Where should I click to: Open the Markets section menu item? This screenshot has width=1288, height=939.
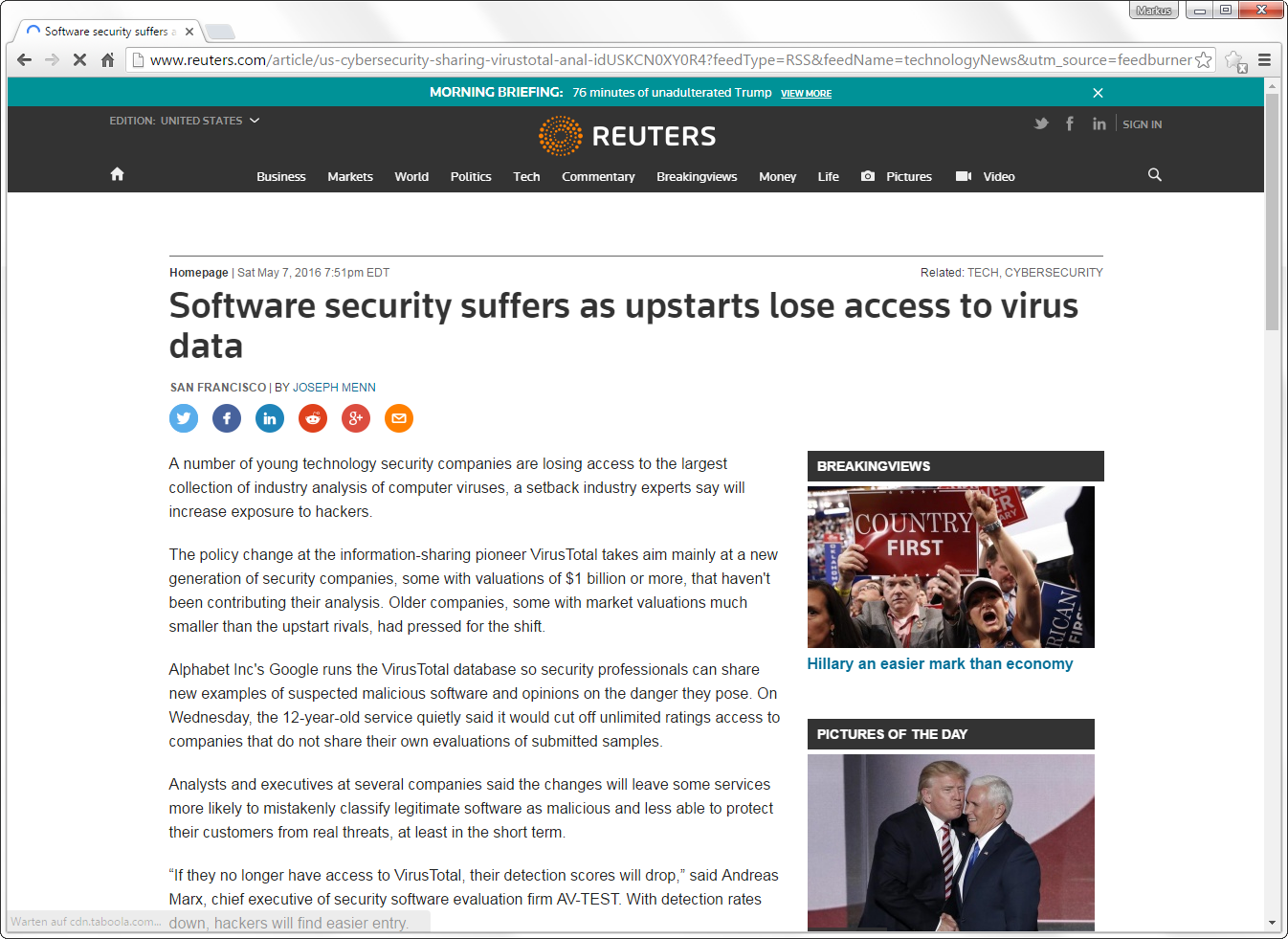350,177
